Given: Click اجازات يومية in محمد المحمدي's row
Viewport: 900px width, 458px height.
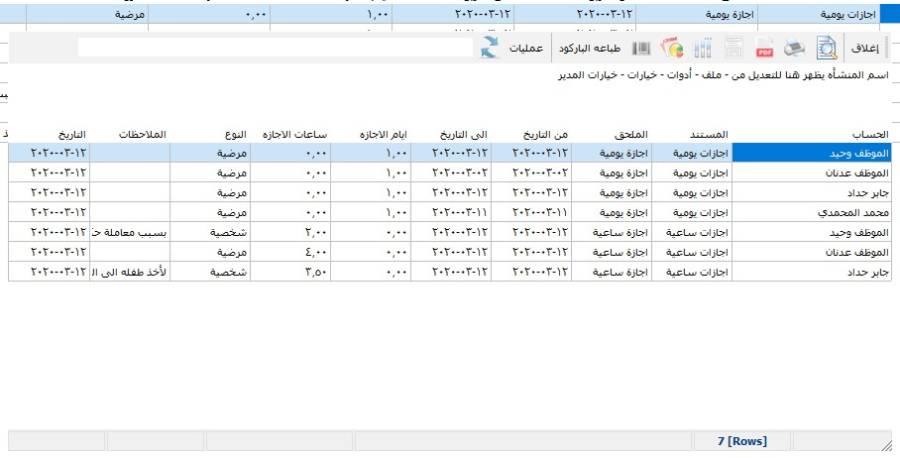Looking at the screenshot, I should [x=692, y=213].
